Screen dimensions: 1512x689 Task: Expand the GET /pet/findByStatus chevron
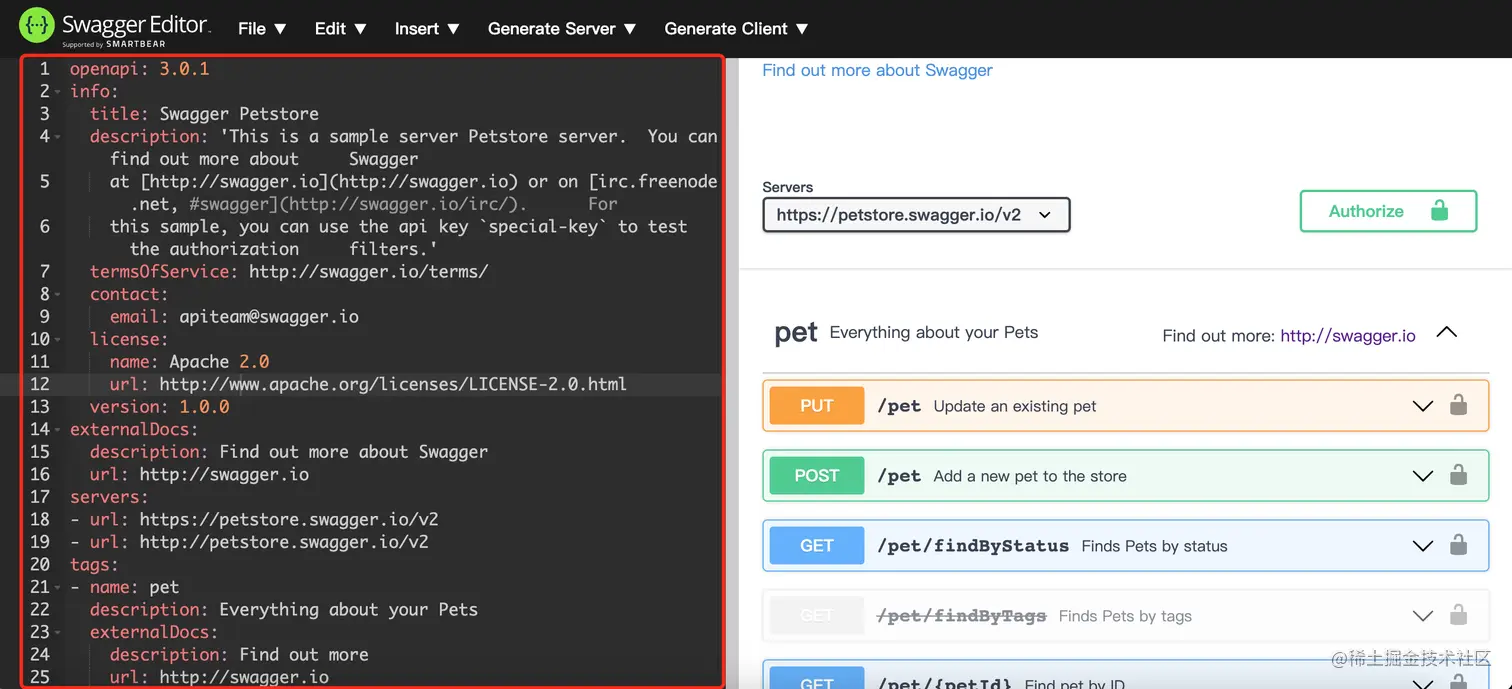pos(1422,546)
